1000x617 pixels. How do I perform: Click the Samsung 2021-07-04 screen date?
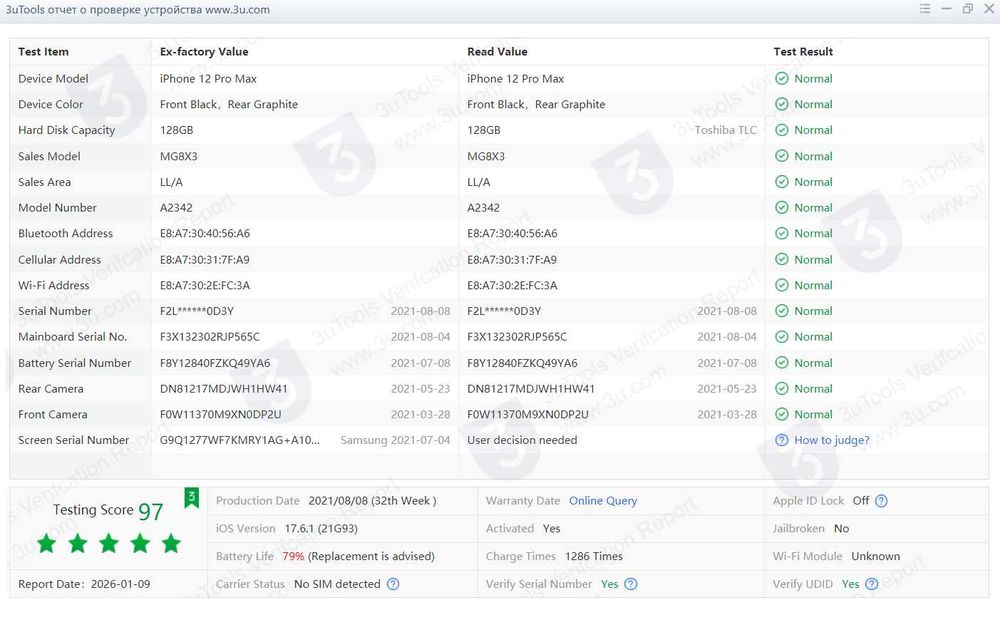[x=395, y=440]
